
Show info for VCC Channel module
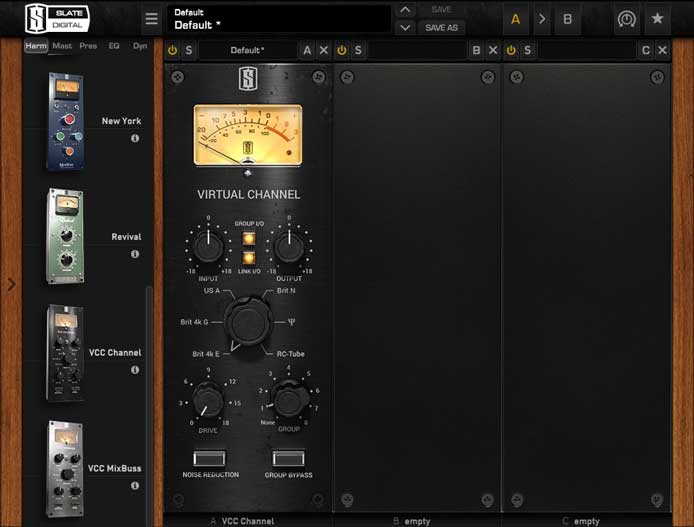(x=135, y=370)
